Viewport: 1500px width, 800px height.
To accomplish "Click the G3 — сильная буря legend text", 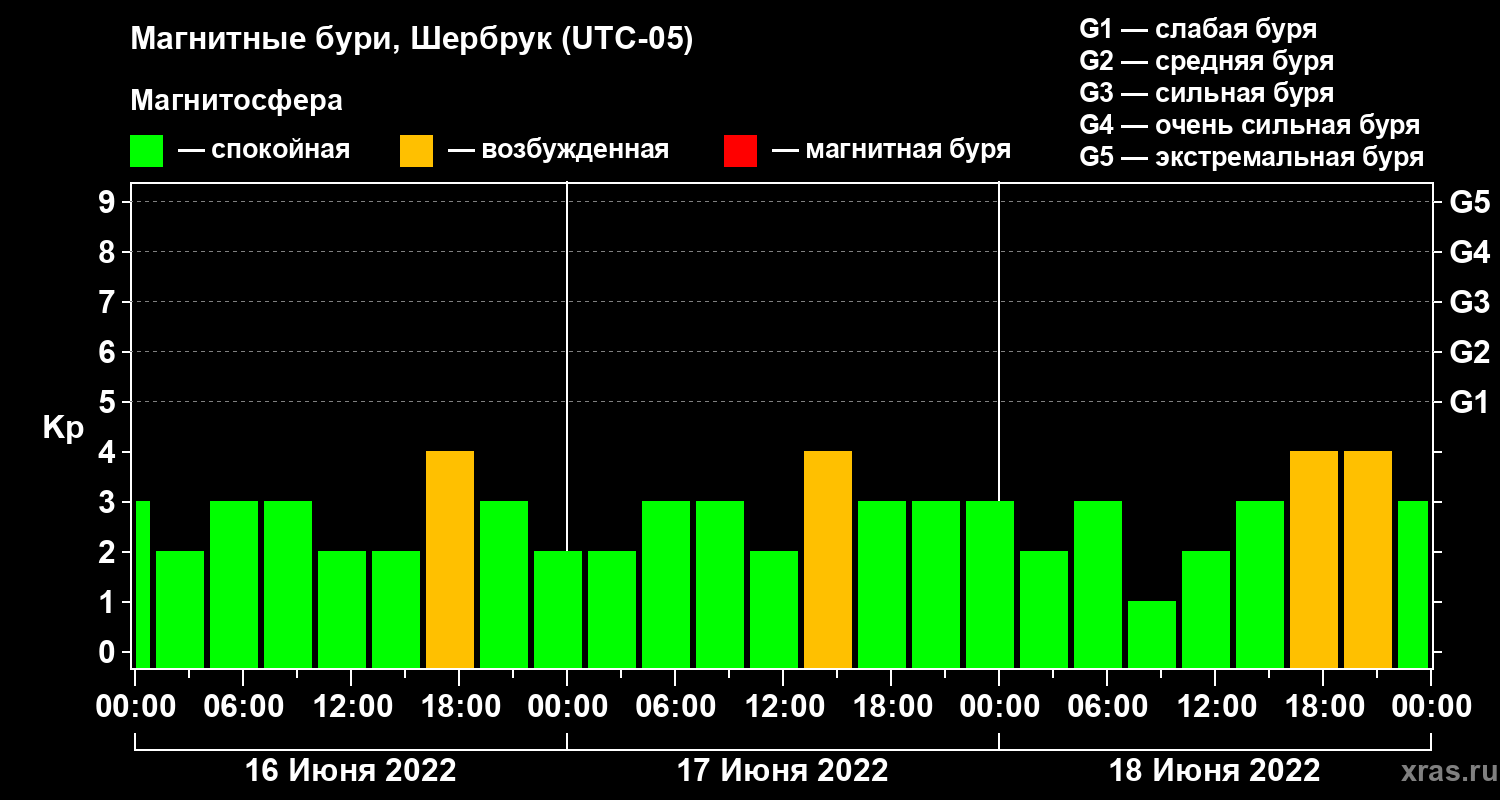I will click(1206, 93).
